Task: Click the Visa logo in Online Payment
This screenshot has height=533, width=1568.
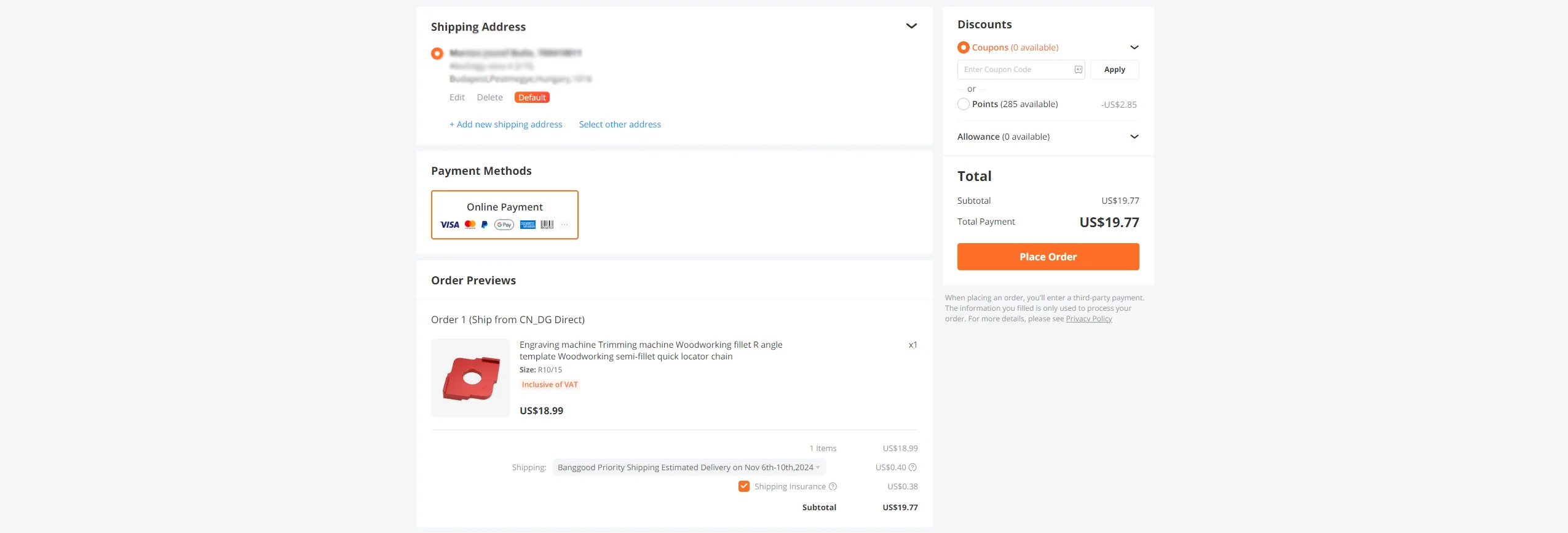Action: pyautogui.click(x=449, y=225)
